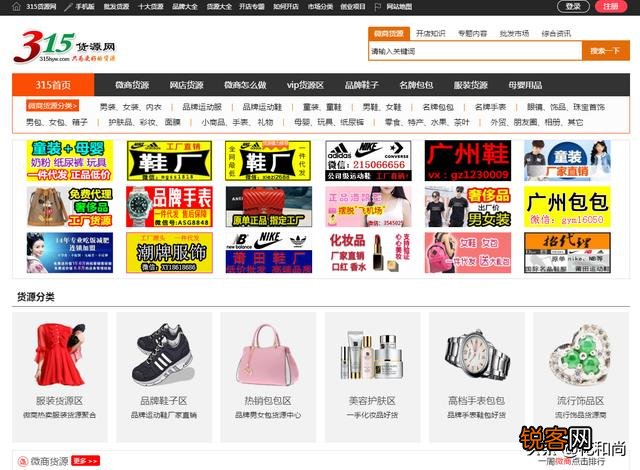Click the red 注册 register button

[611, 7]
